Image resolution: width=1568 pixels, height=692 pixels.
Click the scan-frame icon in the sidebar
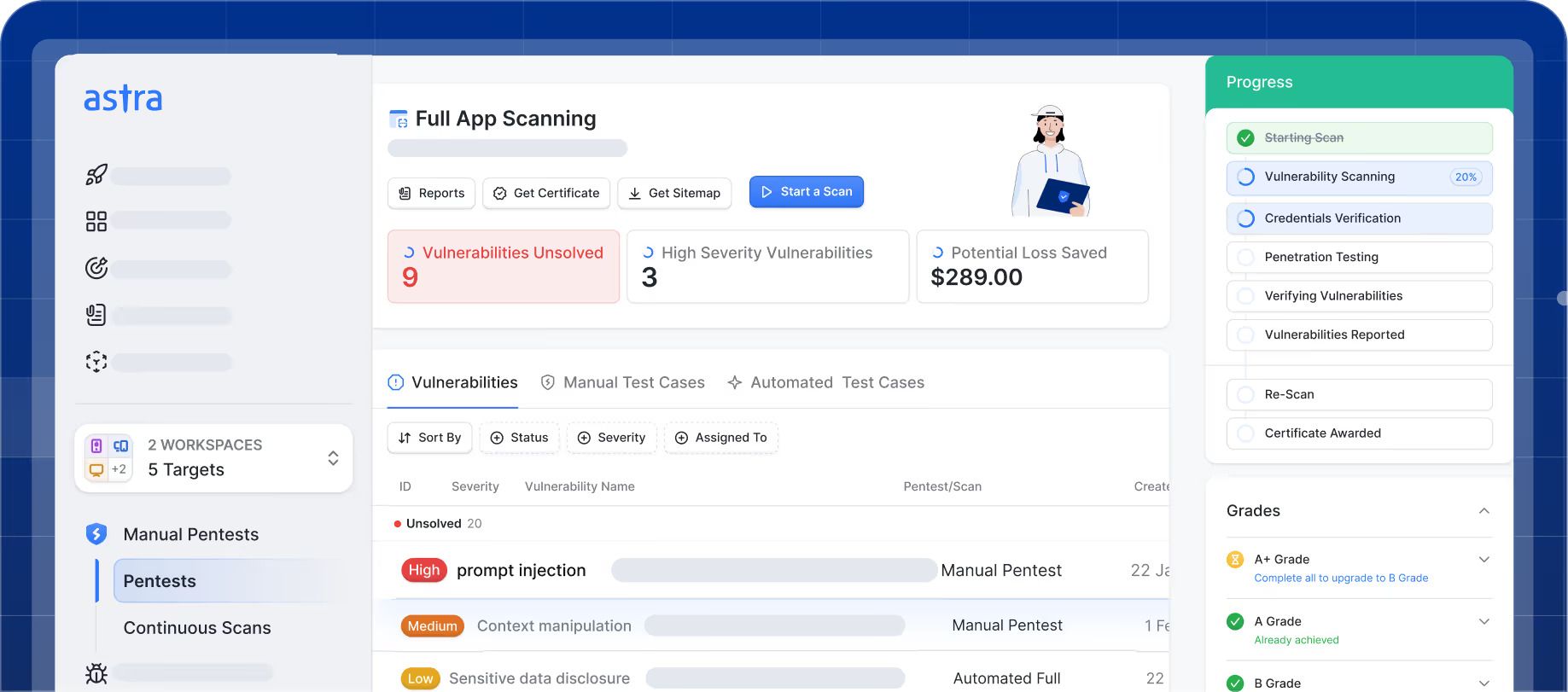(96, 362)
